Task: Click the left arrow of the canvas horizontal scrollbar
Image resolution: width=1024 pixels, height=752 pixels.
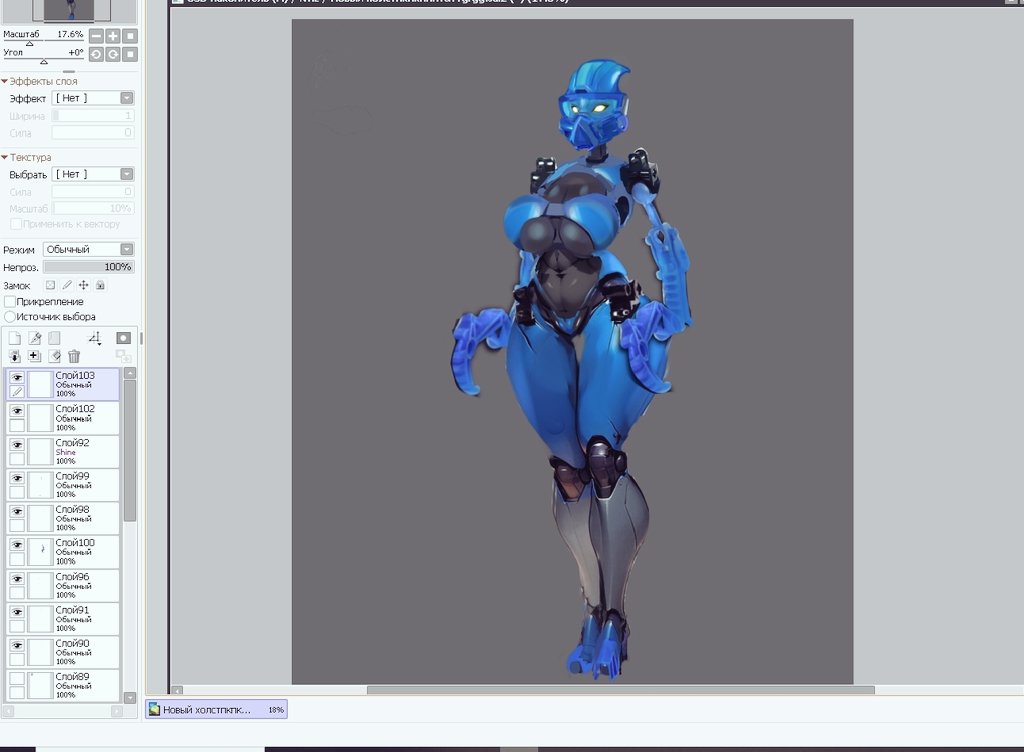Action: (x=177, y=690)
